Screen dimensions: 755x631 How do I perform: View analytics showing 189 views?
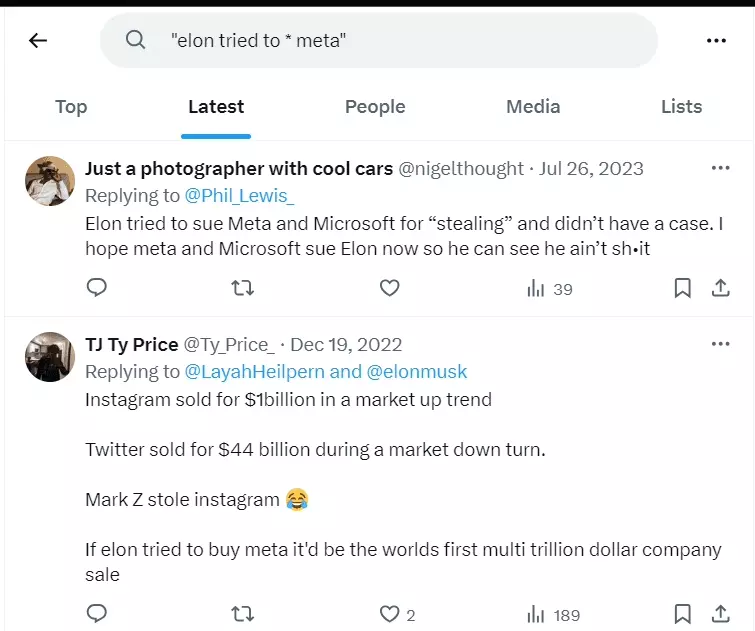tap(553, 614)
